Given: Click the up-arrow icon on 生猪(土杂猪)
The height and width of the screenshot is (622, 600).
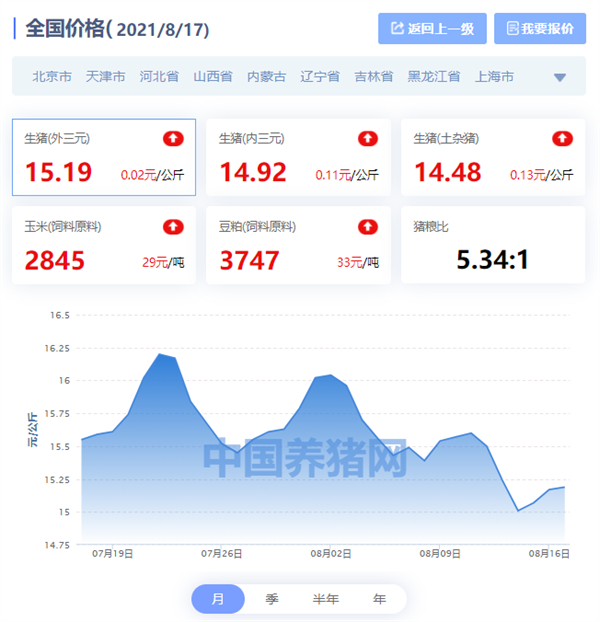Looking at the screenshot, I should click(562, 139).
